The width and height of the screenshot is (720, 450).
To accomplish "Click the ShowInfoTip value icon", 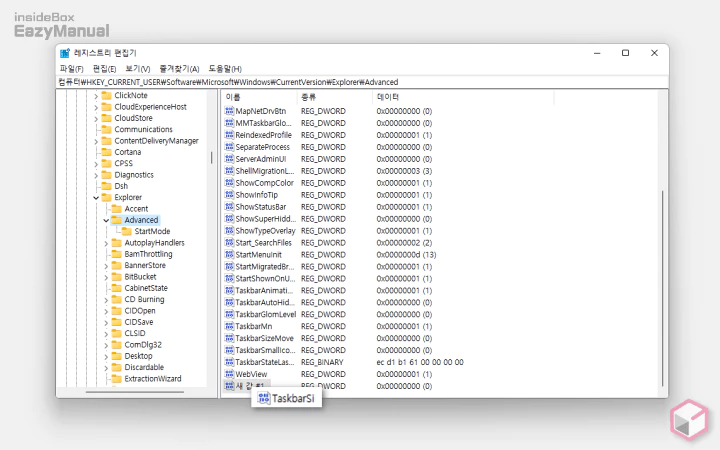I will click(229, 195).
